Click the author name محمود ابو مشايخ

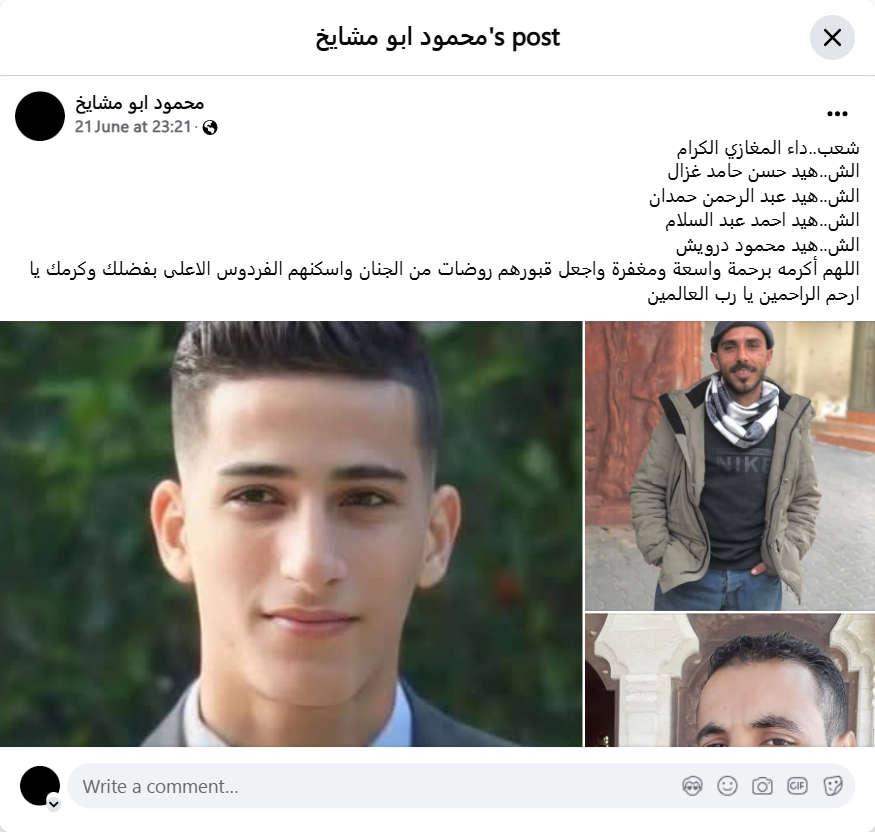pos(140,103)
